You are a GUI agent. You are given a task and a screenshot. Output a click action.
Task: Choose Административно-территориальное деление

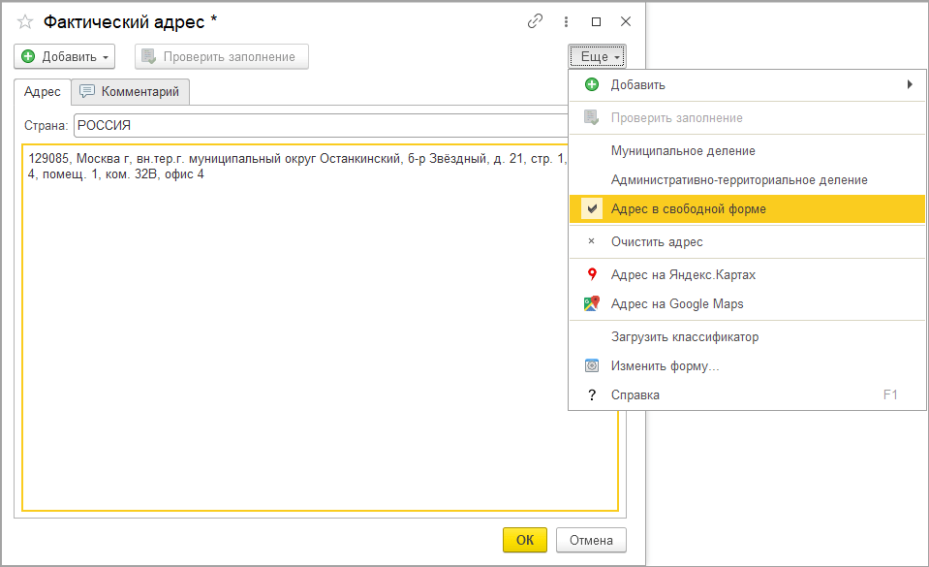747,180
